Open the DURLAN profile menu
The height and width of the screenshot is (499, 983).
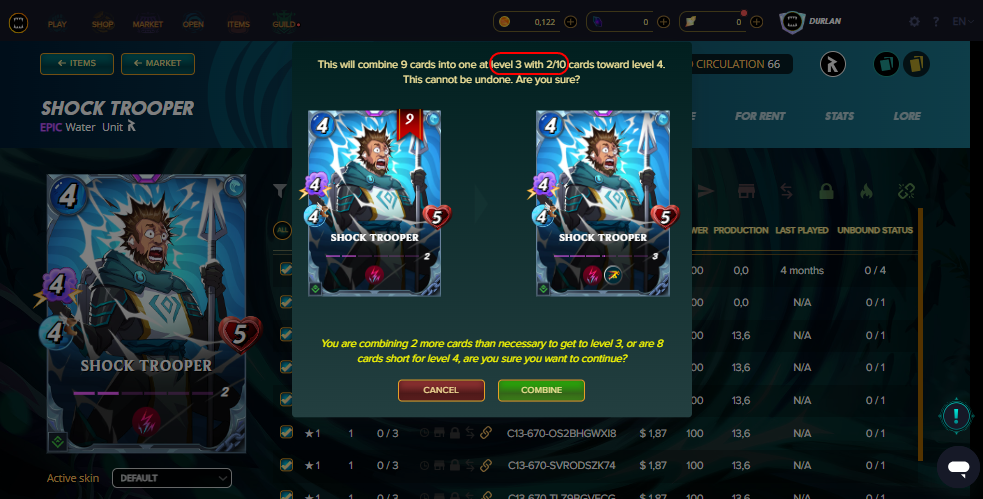click(810, 22)
